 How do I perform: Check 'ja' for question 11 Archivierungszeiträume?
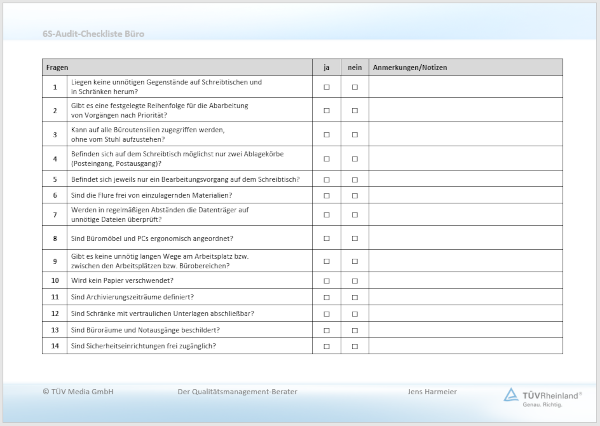pos(326,298)
